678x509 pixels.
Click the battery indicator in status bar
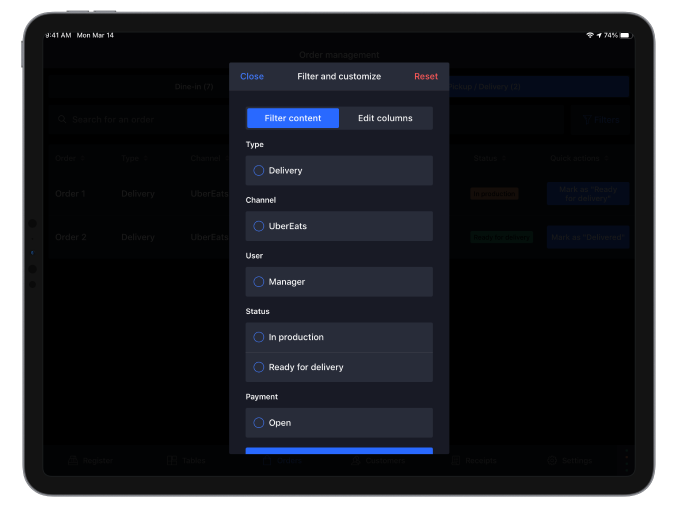click(x=625, y=35)
